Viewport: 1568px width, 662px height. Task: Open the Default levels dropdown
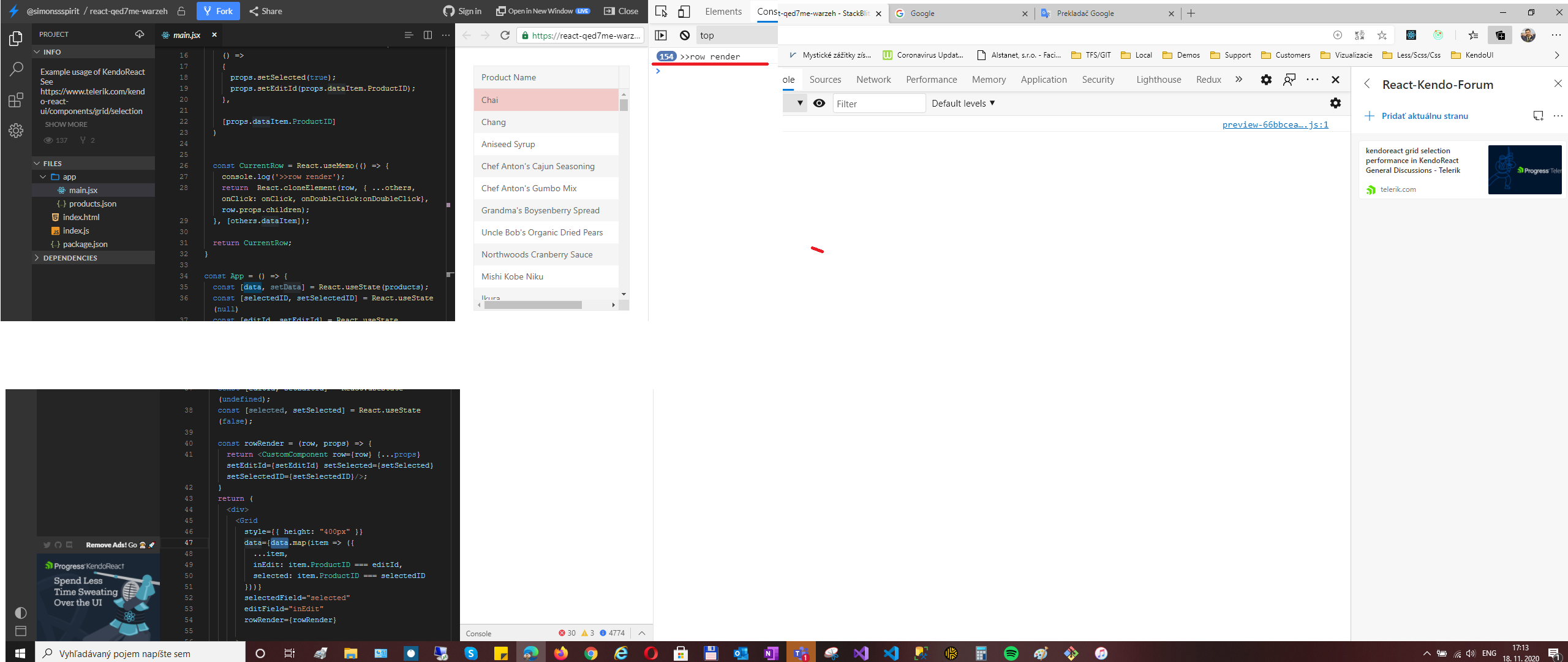point(963,104)
